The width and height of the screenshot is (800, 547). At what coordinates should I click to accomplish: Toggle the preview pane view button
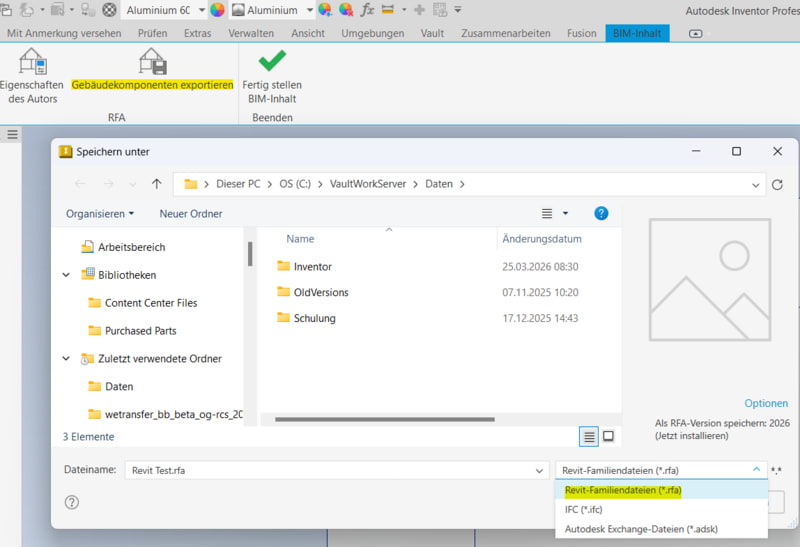[608, 436]
